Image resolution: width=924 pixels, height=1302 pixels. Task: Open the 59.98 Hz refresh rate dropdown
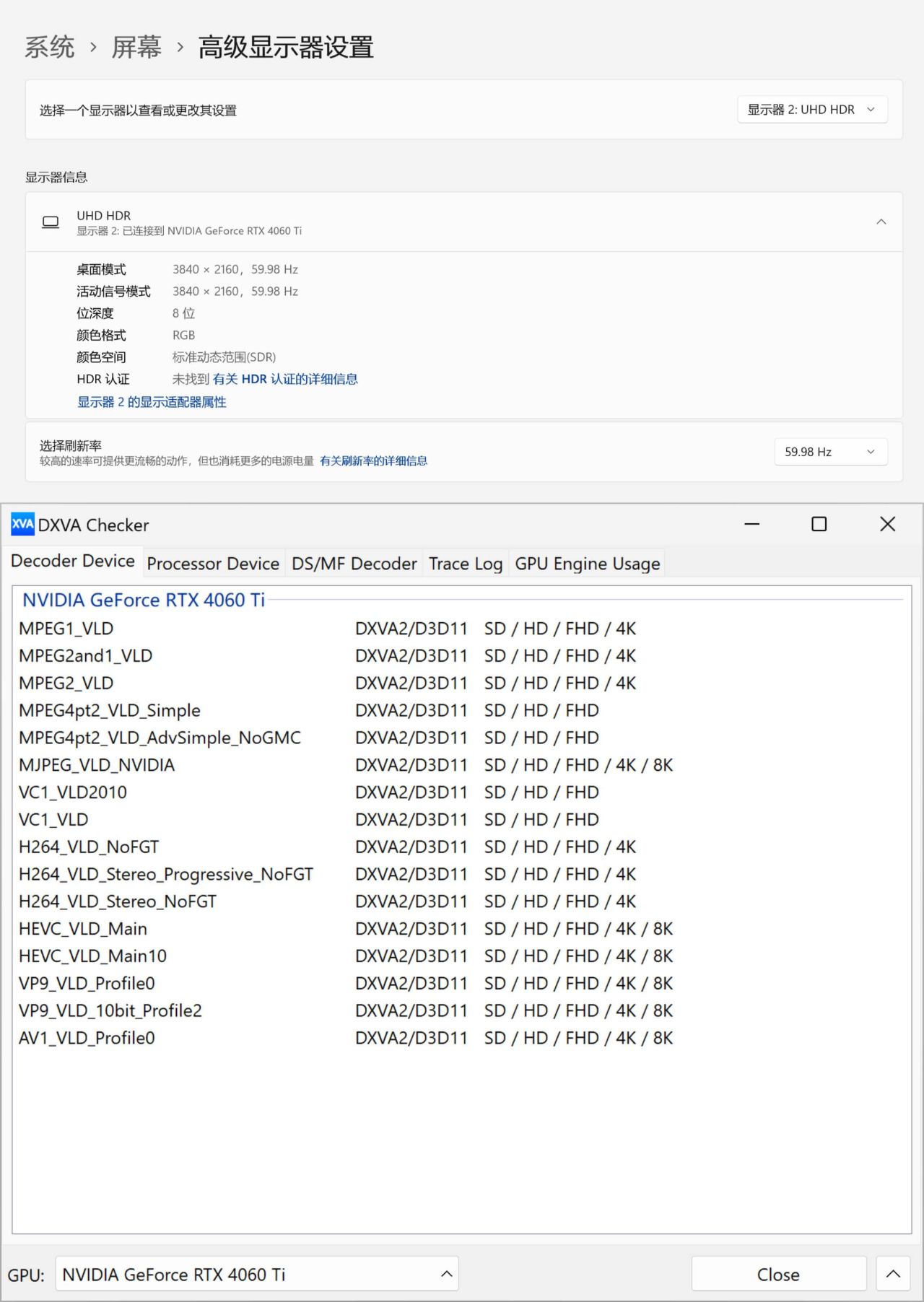[x=831, y=452]
